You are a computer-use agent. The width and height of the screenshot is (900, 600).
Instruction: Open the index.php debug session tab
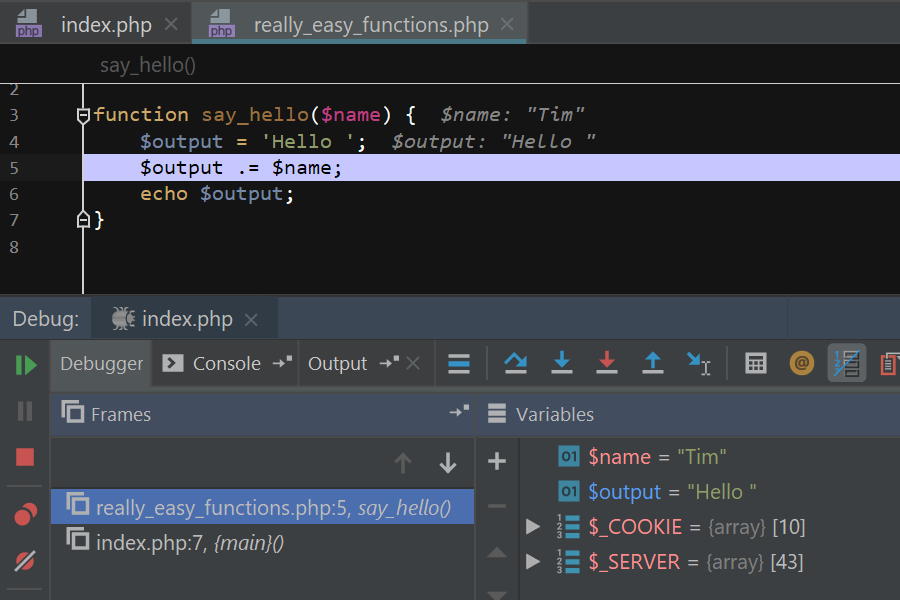[x=187, y=319]
